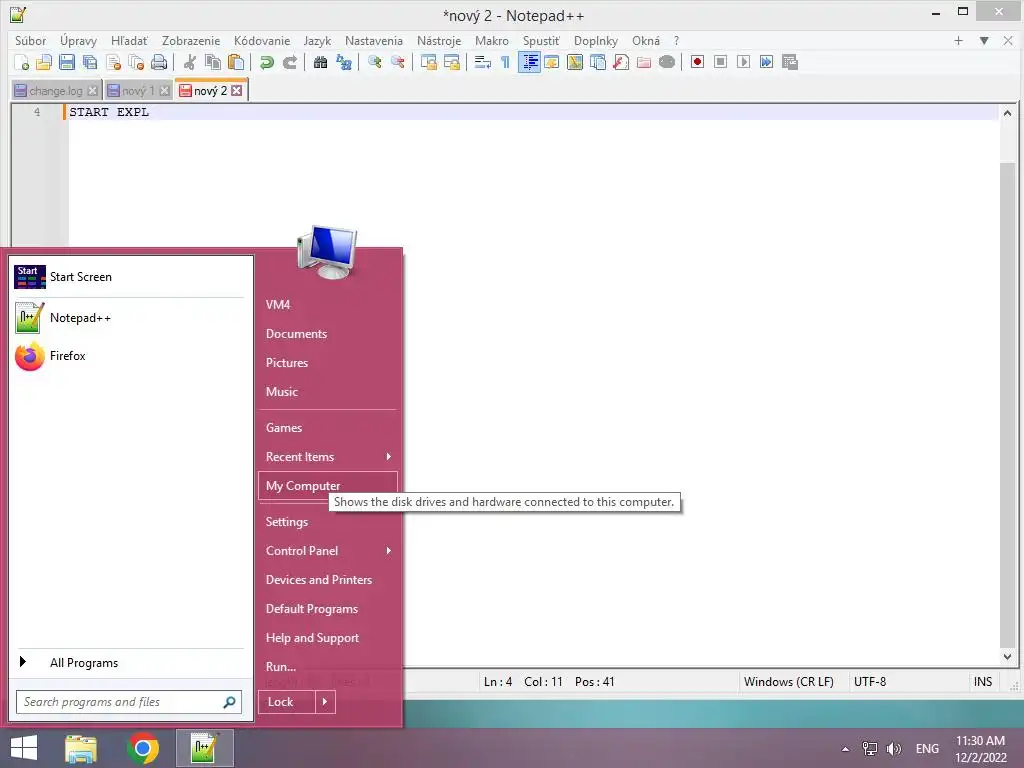Toggle synchronized horizontal scrolling
Viewport: 1024px width, 768px height.
tap(451, 62)
